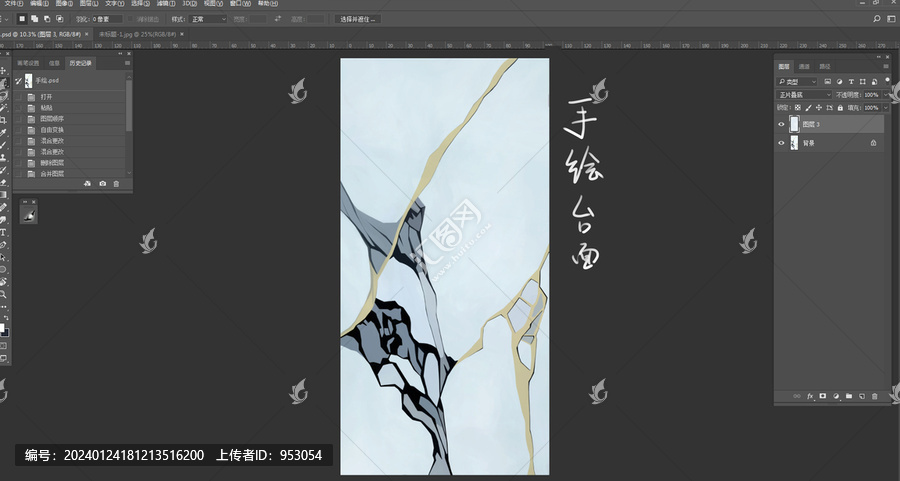Add layer mask icon in Layers panel
The height and width of the screenshot is (481, 900).
(823, 396)
